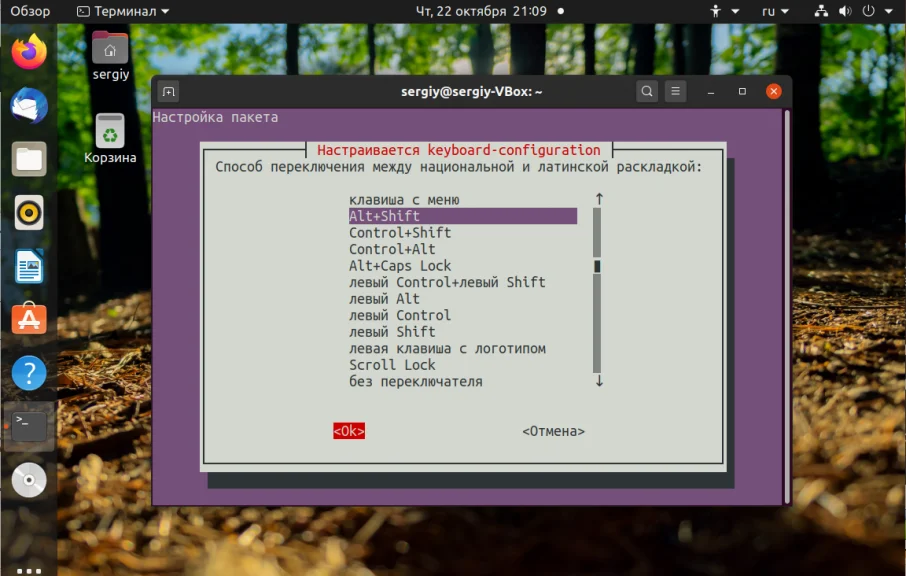Add a new terminal tab
This screenshot has height=576, width=906.
[168, 91]
